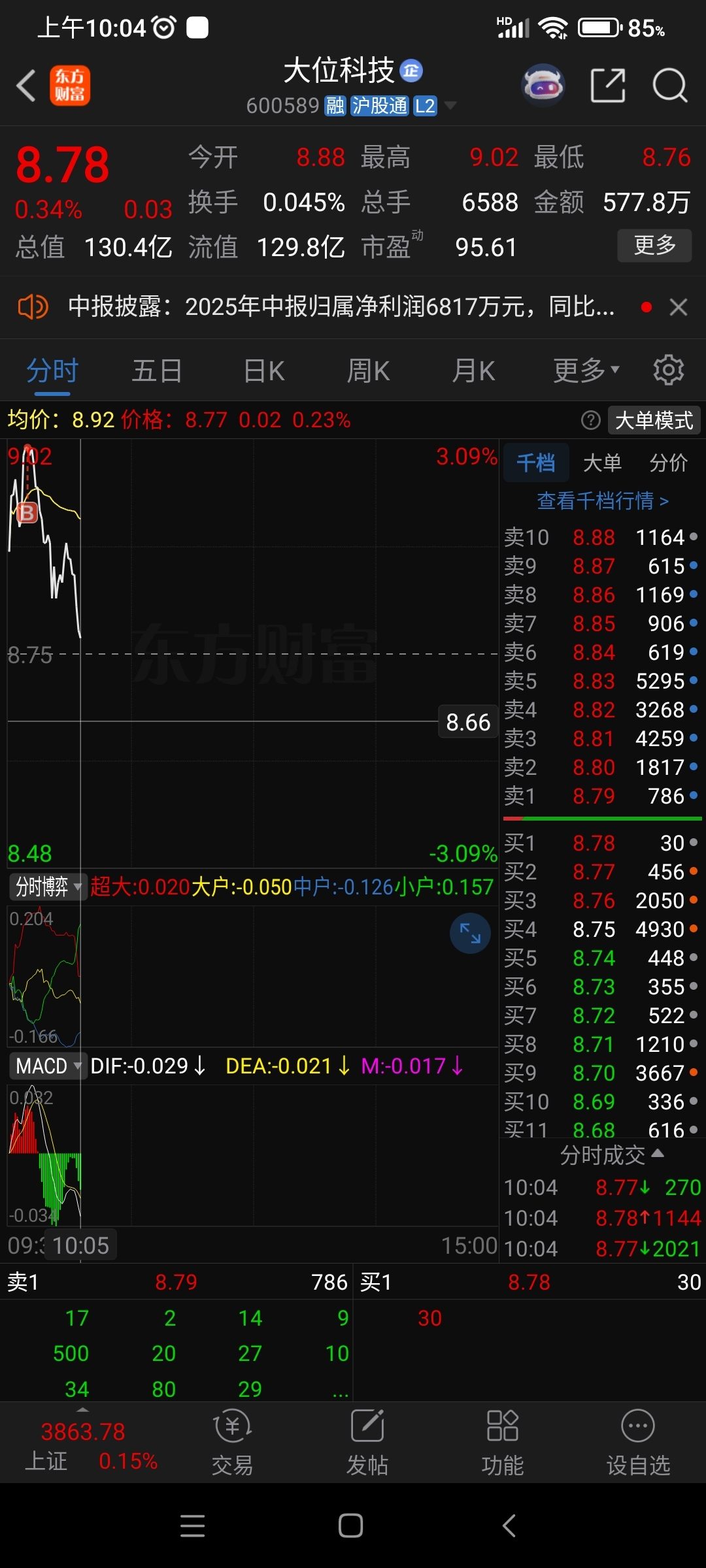Expand the MACD indicator dropdown
The image size is (706, 1568).
click(47, 1066)
